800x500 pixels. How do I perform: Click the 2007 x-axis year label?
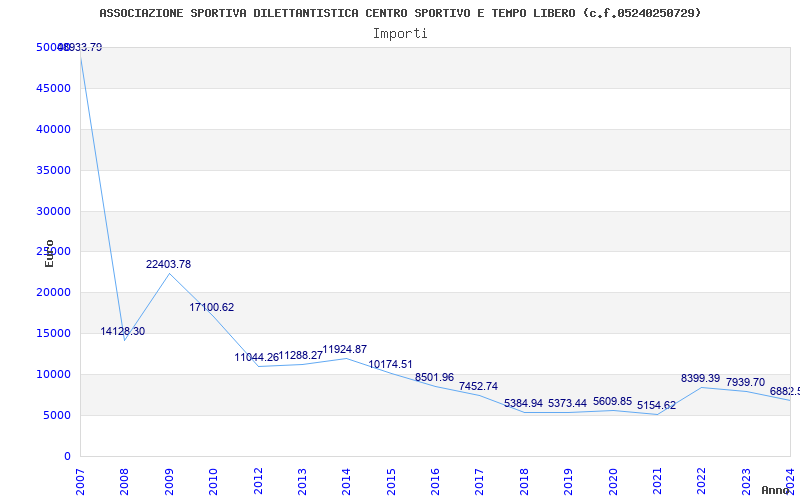pyautogui.click(x=80, y=482)
